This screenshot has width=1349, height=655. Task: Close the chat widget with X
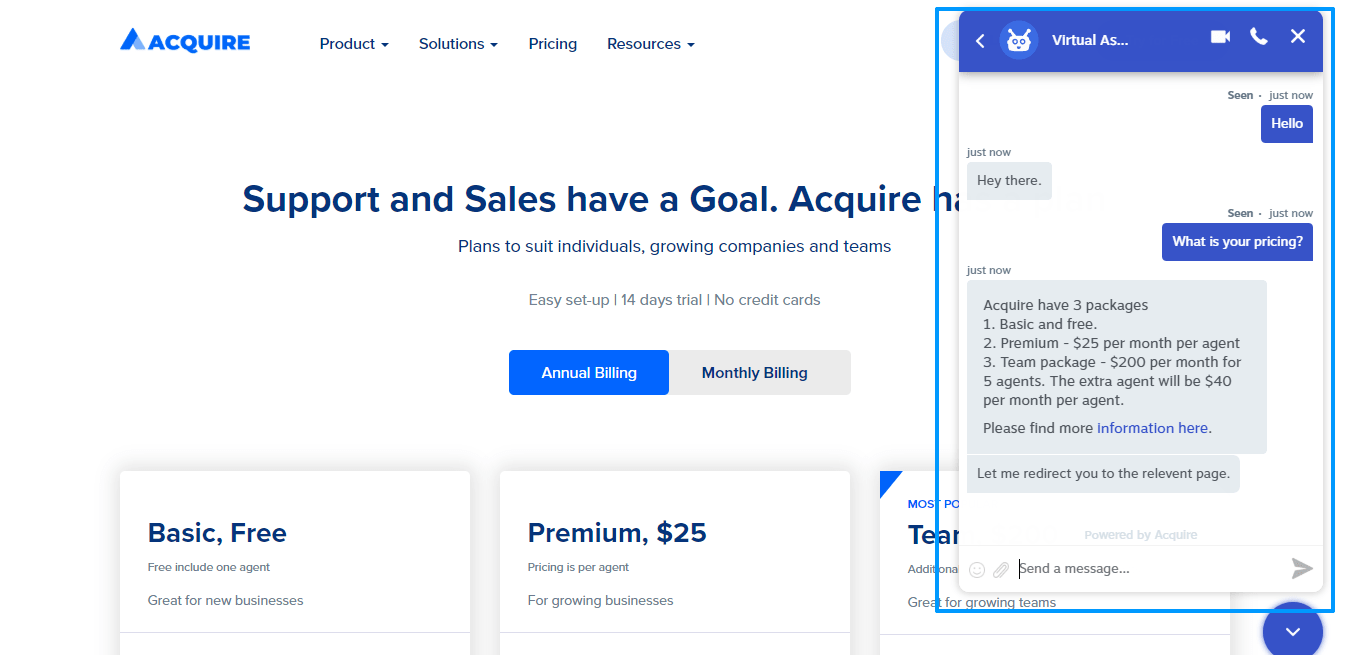(x=1298, y=37)
